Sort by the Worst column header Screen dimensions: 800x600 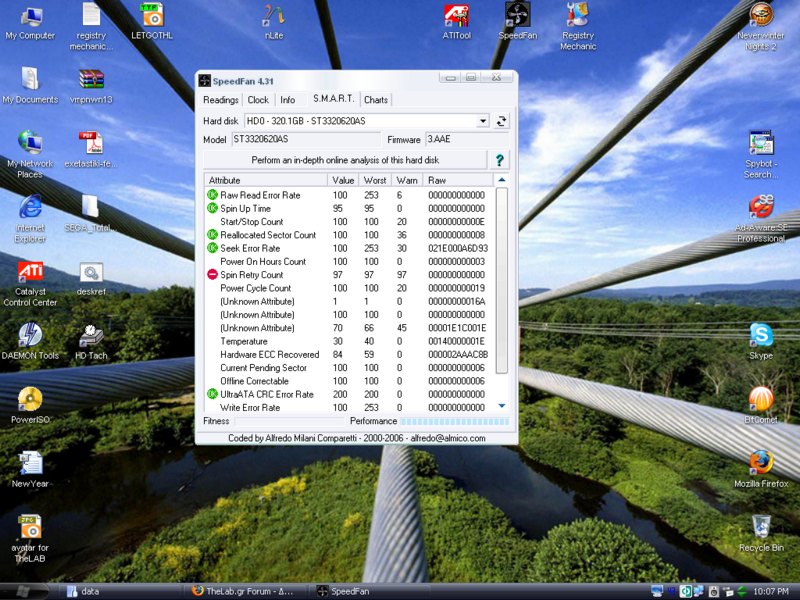(x=375, y=180)
